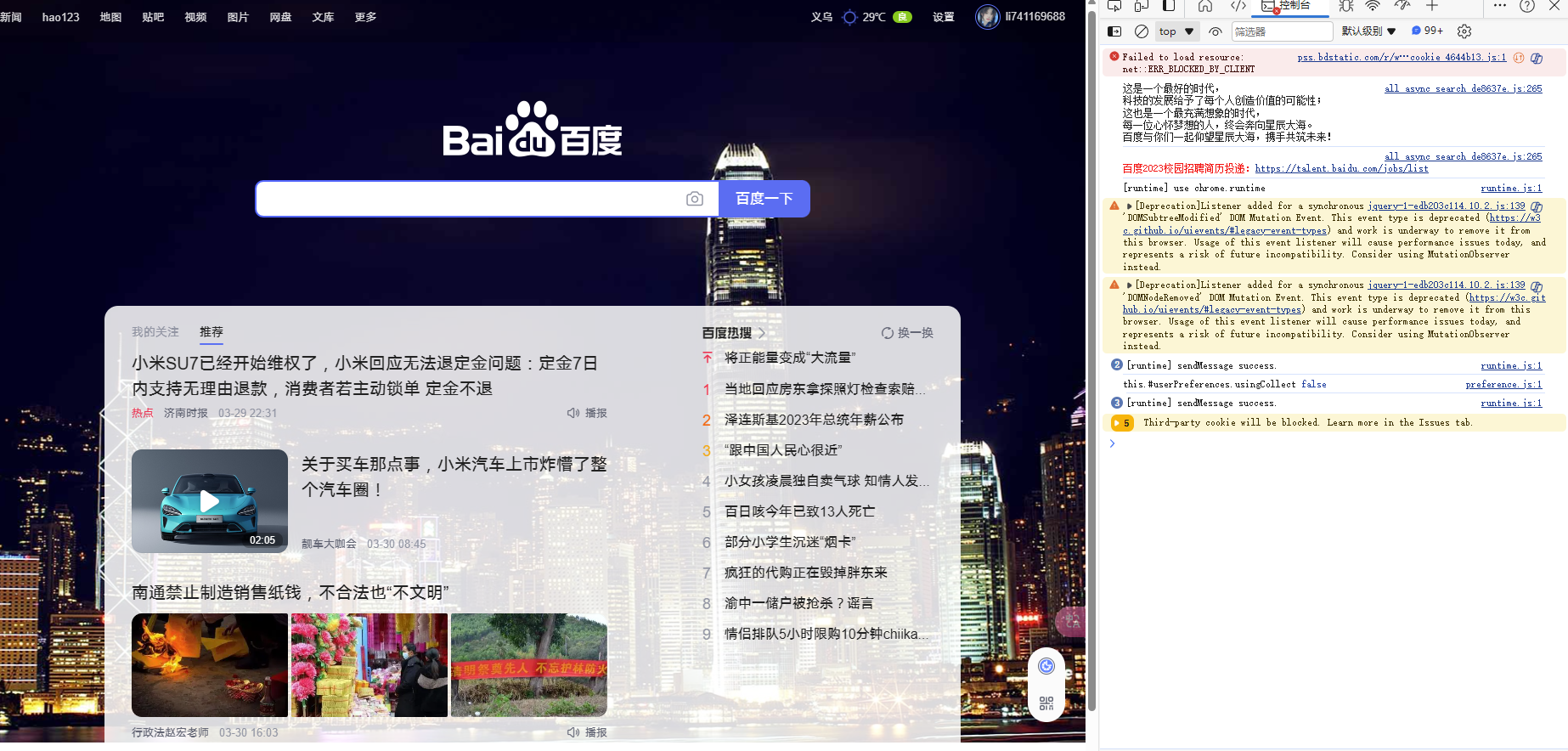Open hot search 泽连斯基2023年总统年薪公布
The width and height of the screenshot is (1568, 751).
[814, 420]
